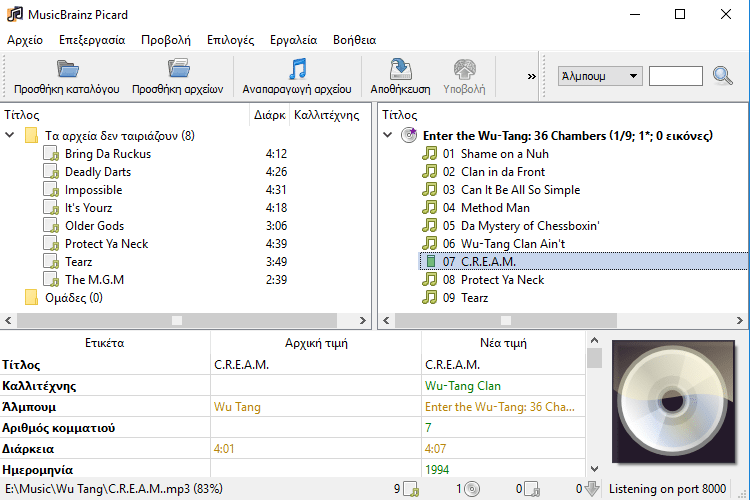Image resolution: width=750 pixels, height=500 pixels.
Task: Open the Άλμπουμ search type dropdown
Action: tap(600, 76)
